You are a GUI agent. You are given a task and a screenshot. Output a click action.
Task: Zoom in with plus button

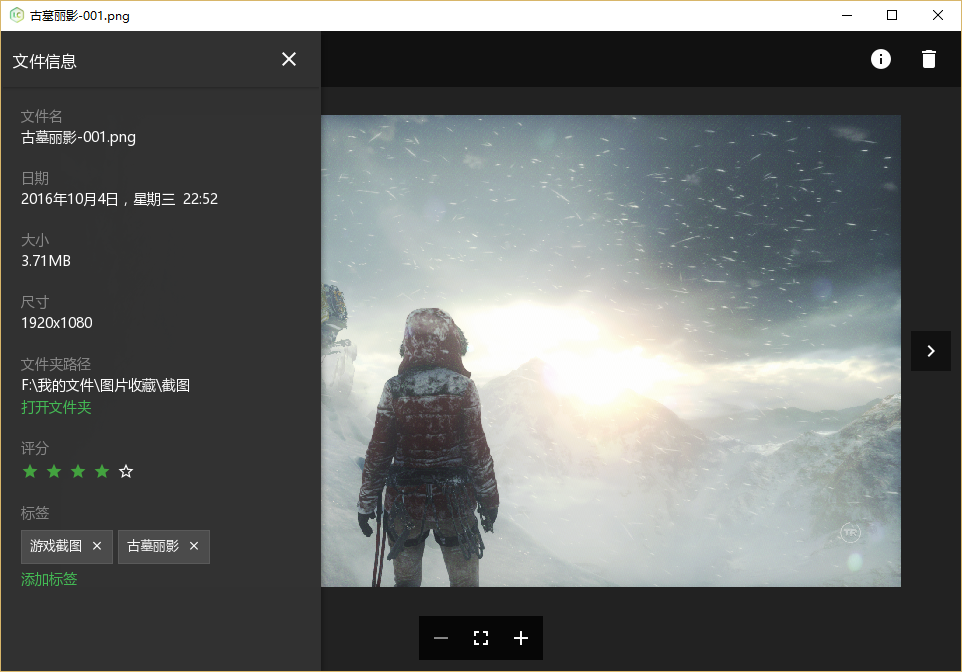pyautogui.click(x=521, y=638)
